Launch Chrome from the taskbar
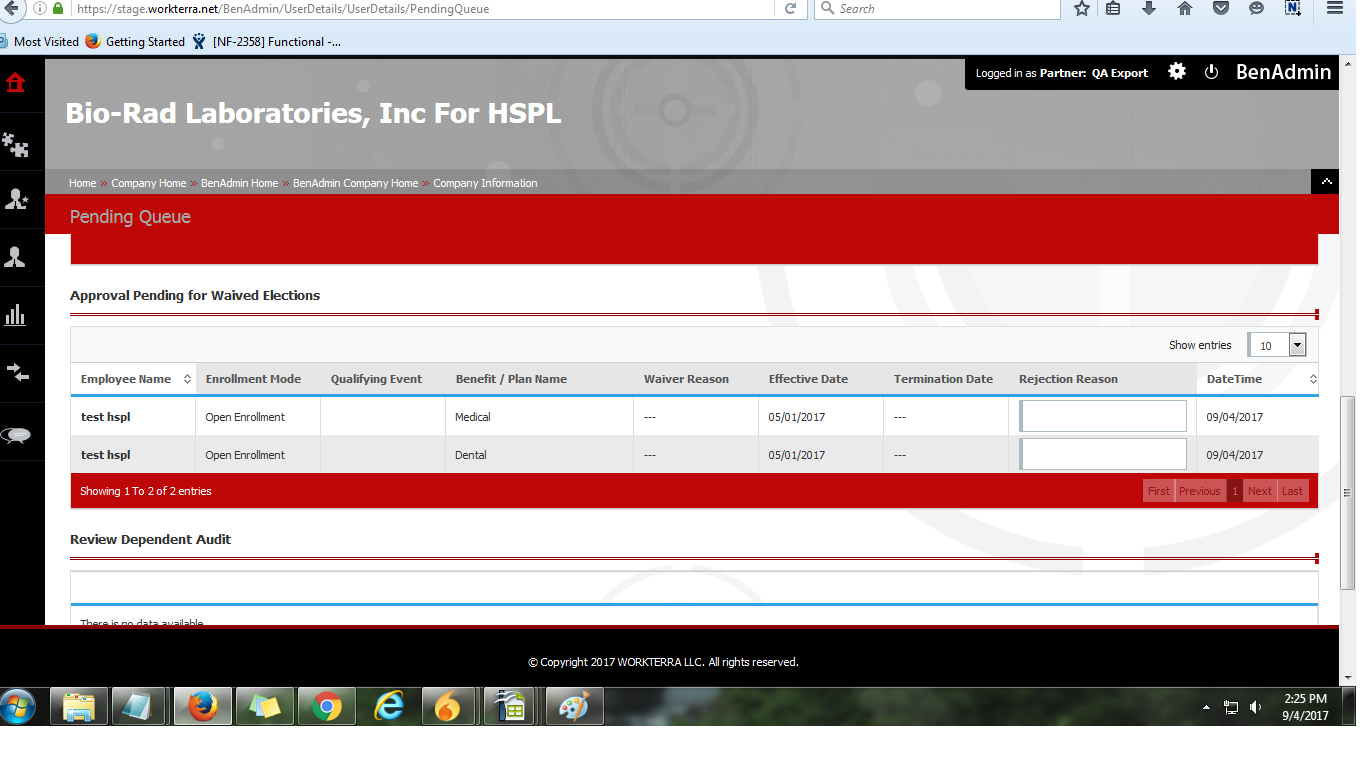 click(x=326, y=707)
